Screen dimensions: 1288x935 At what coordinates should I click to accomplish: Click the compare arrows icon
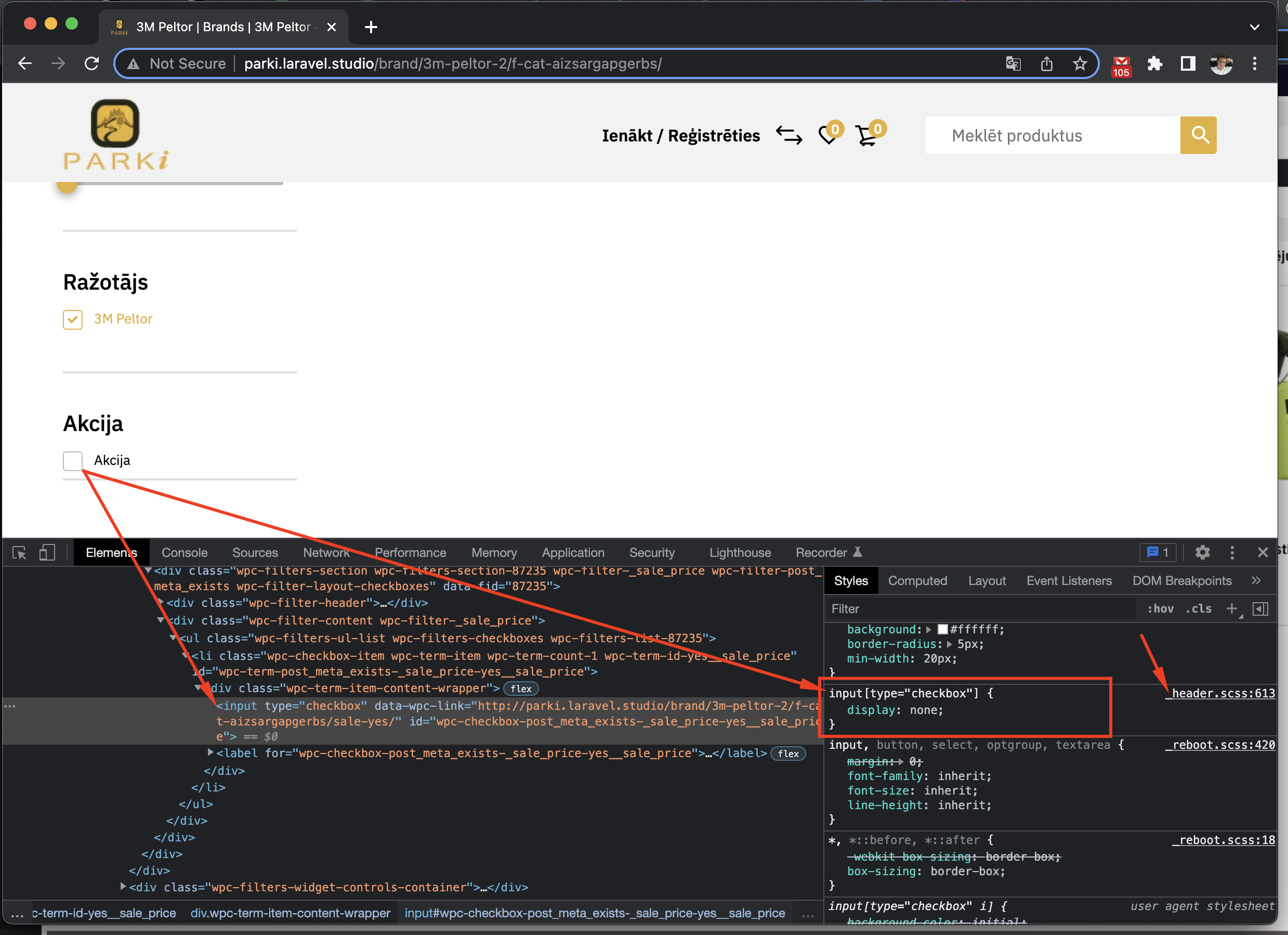[x=789, y=135]
